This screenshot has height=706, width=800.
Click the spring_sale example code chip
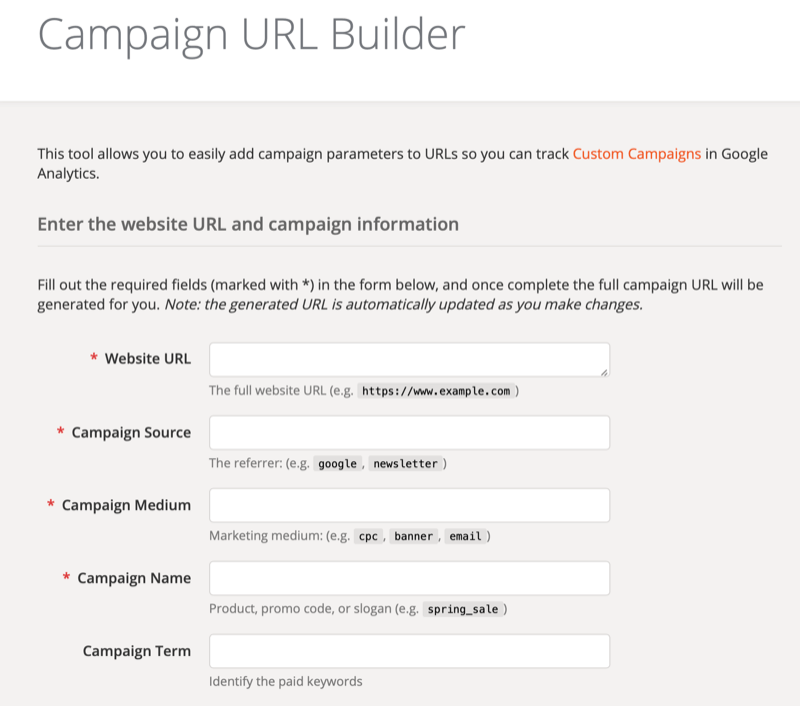pyautogui.click(x=463, y=609)
